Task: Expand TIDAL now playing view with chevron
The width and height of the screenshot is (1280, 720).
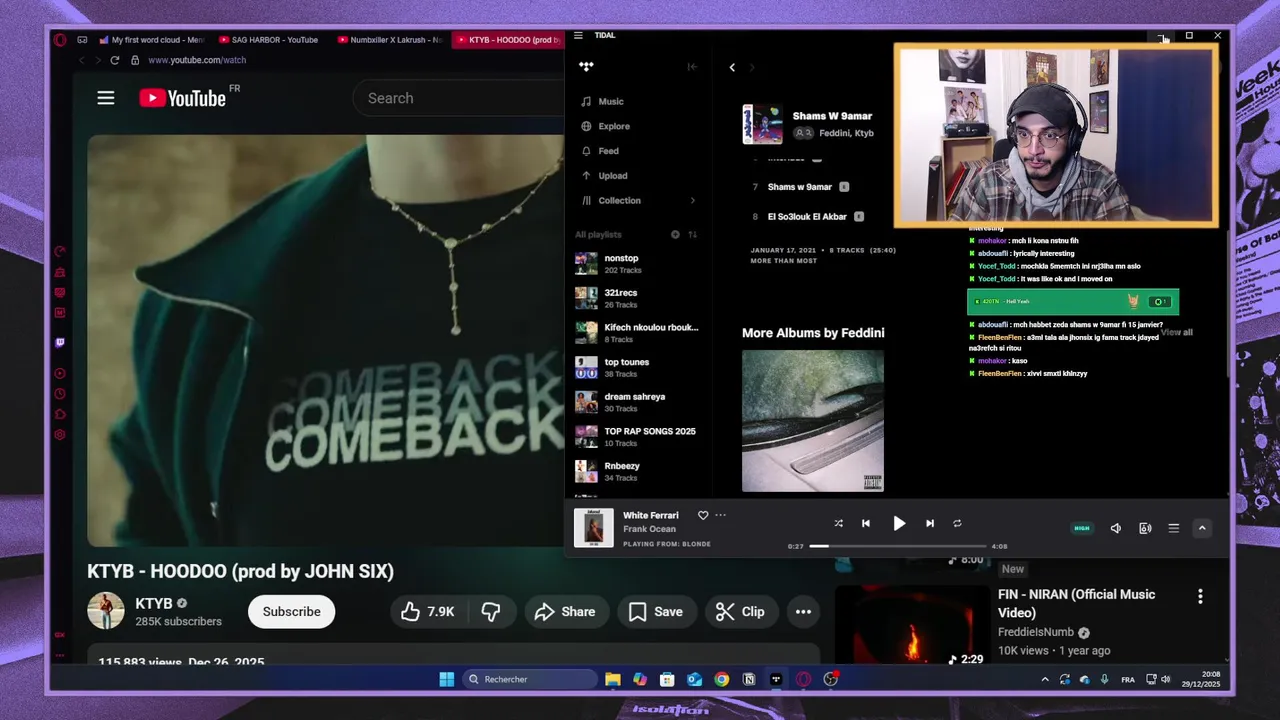Action: (1202, 528)
